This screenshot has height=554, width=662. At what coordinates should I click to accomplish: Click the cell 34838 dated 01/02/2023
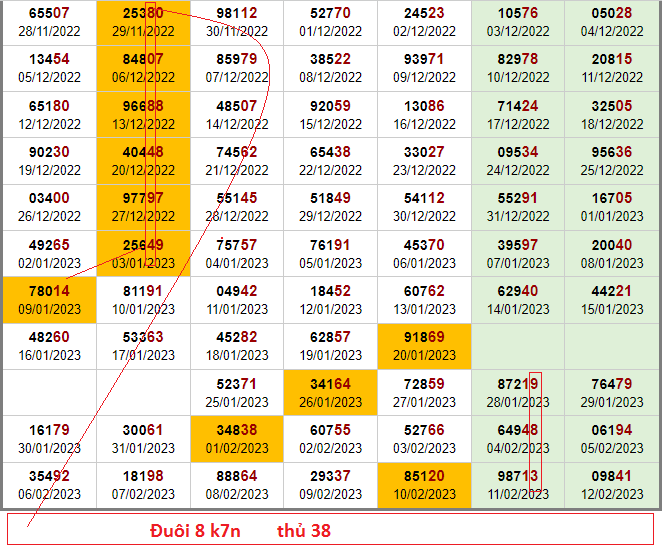click(x=236, y=439)
